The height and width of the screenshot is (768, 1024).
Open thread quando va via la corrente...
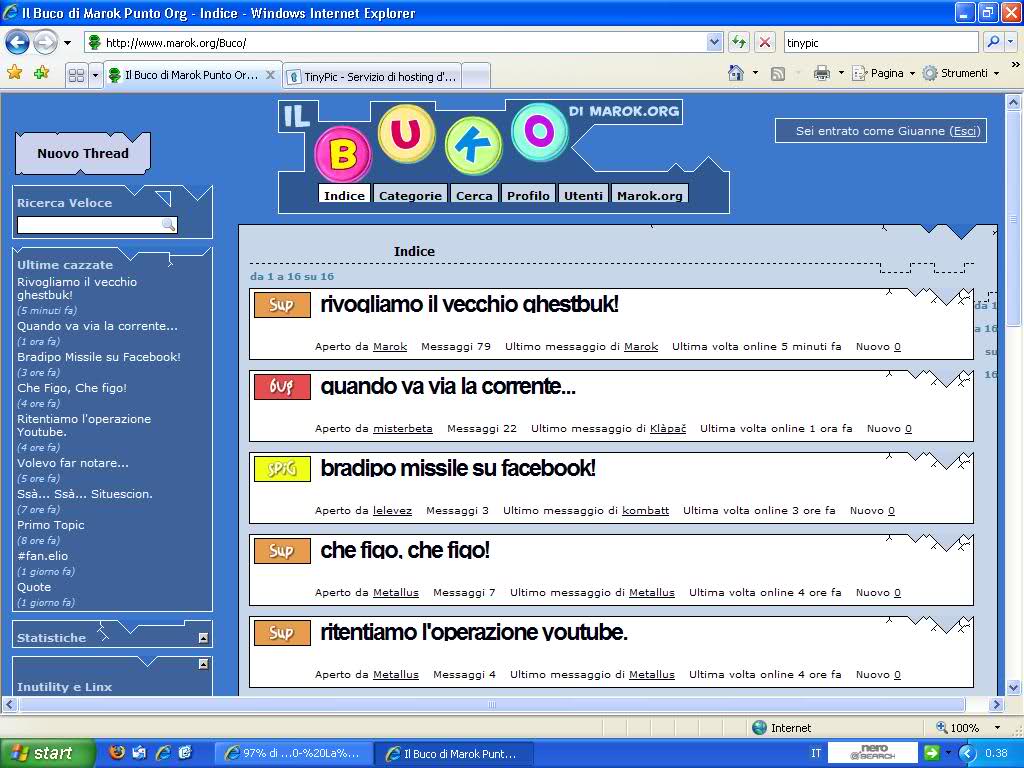tap(448, 386)
